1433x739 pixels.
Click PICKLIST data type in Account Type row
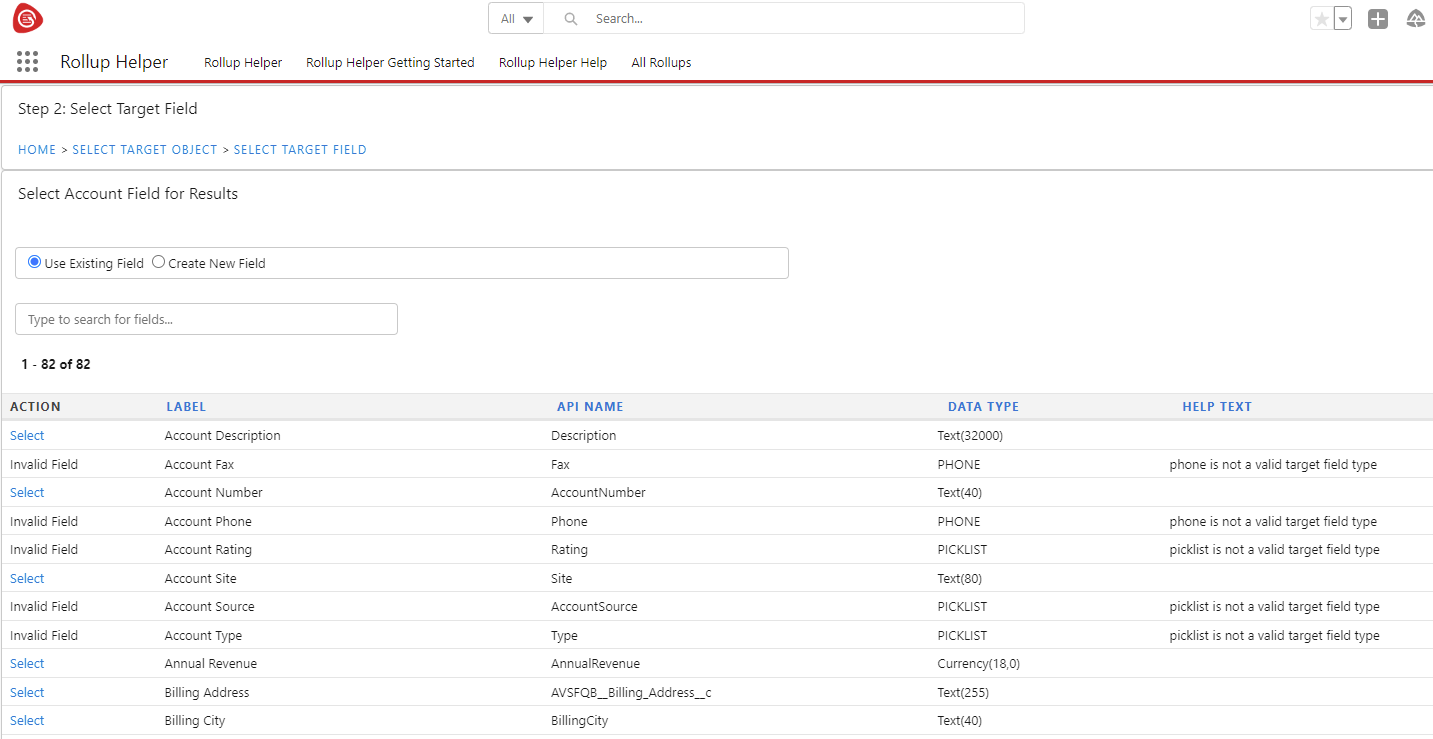click(x=962, y=636)
